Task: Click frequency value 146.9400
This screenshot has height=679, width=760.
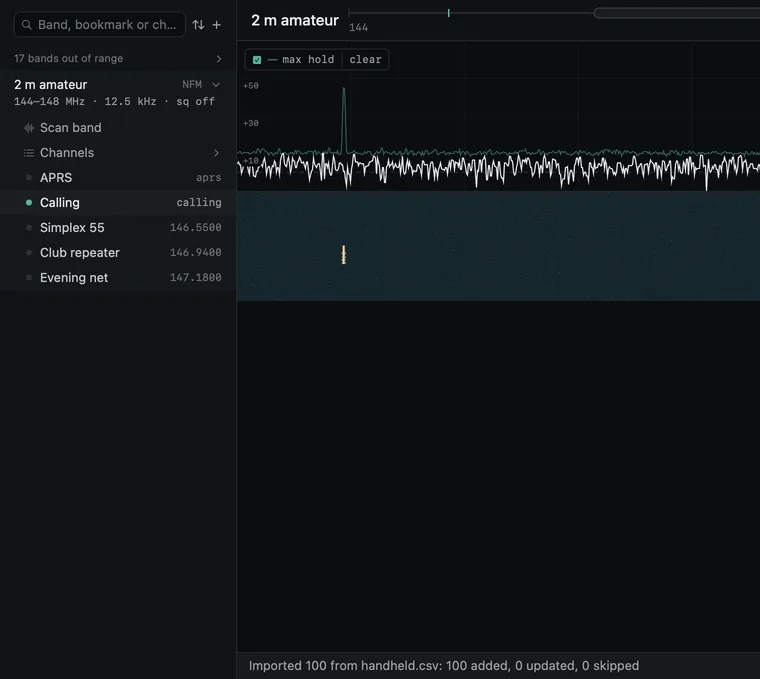Action: click(x=196, y=253)
